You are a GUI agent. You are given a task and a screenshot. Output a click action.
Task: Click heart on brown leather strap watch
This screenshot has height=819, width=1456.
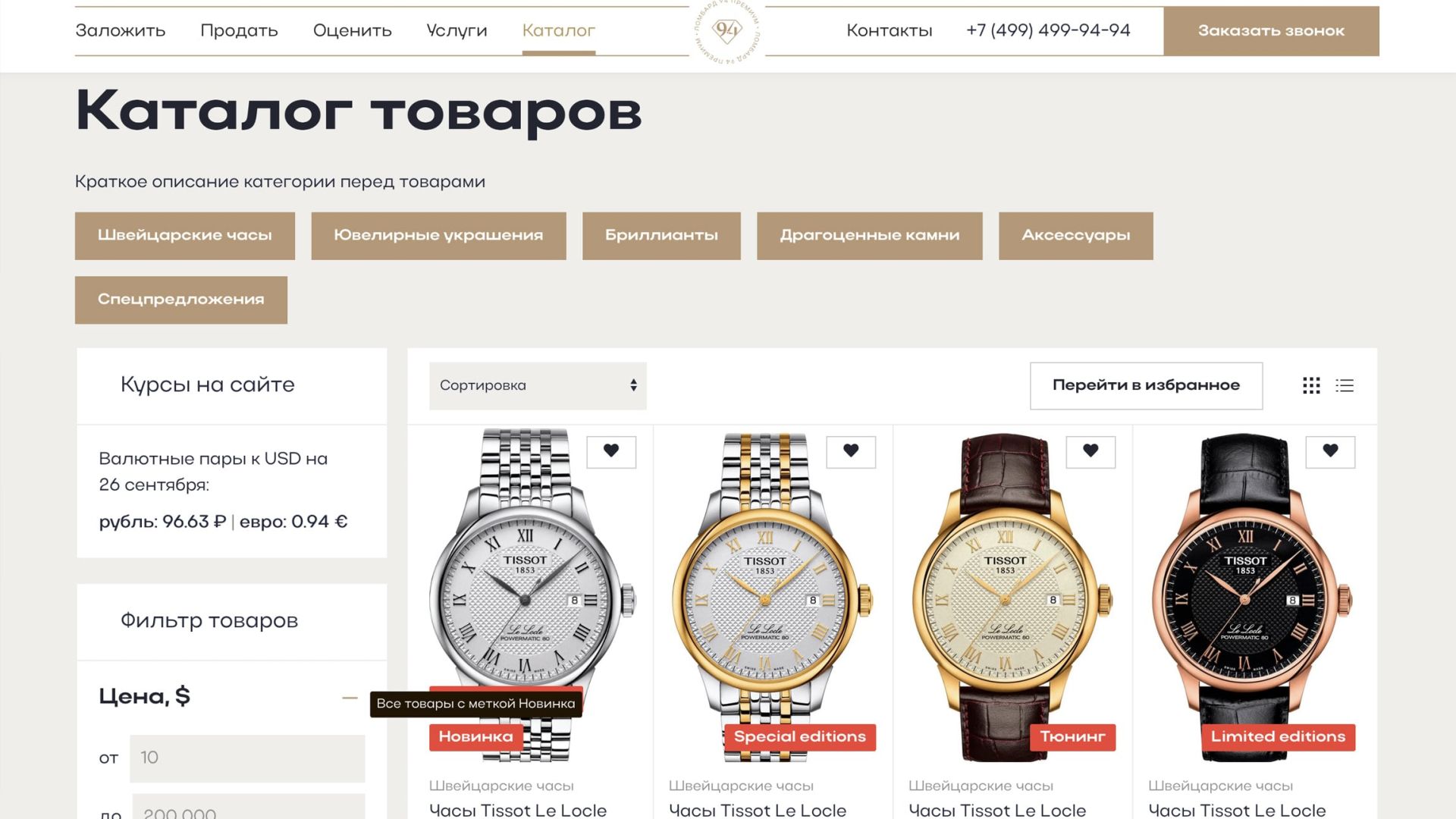click(1090, 452)
